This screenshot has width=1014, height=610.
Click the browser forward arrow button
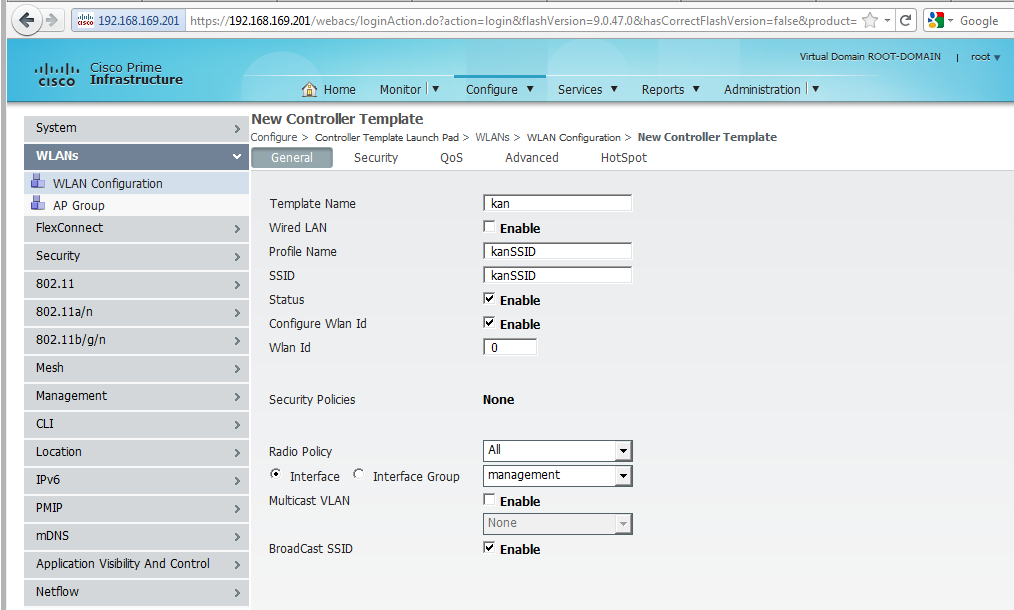52,21
